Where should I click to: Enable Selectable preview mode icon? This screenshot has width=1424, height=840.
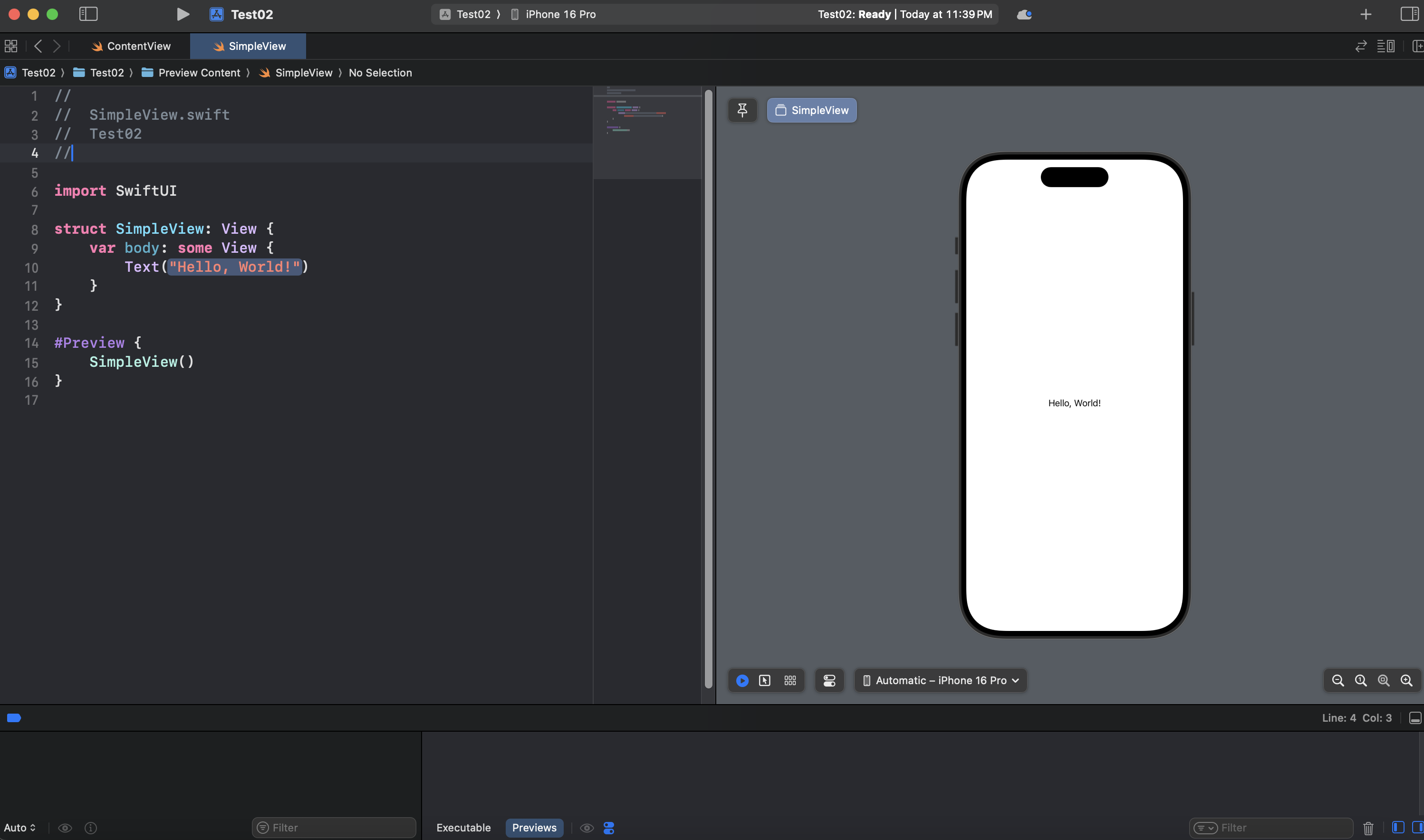click(x=764, y=680)
